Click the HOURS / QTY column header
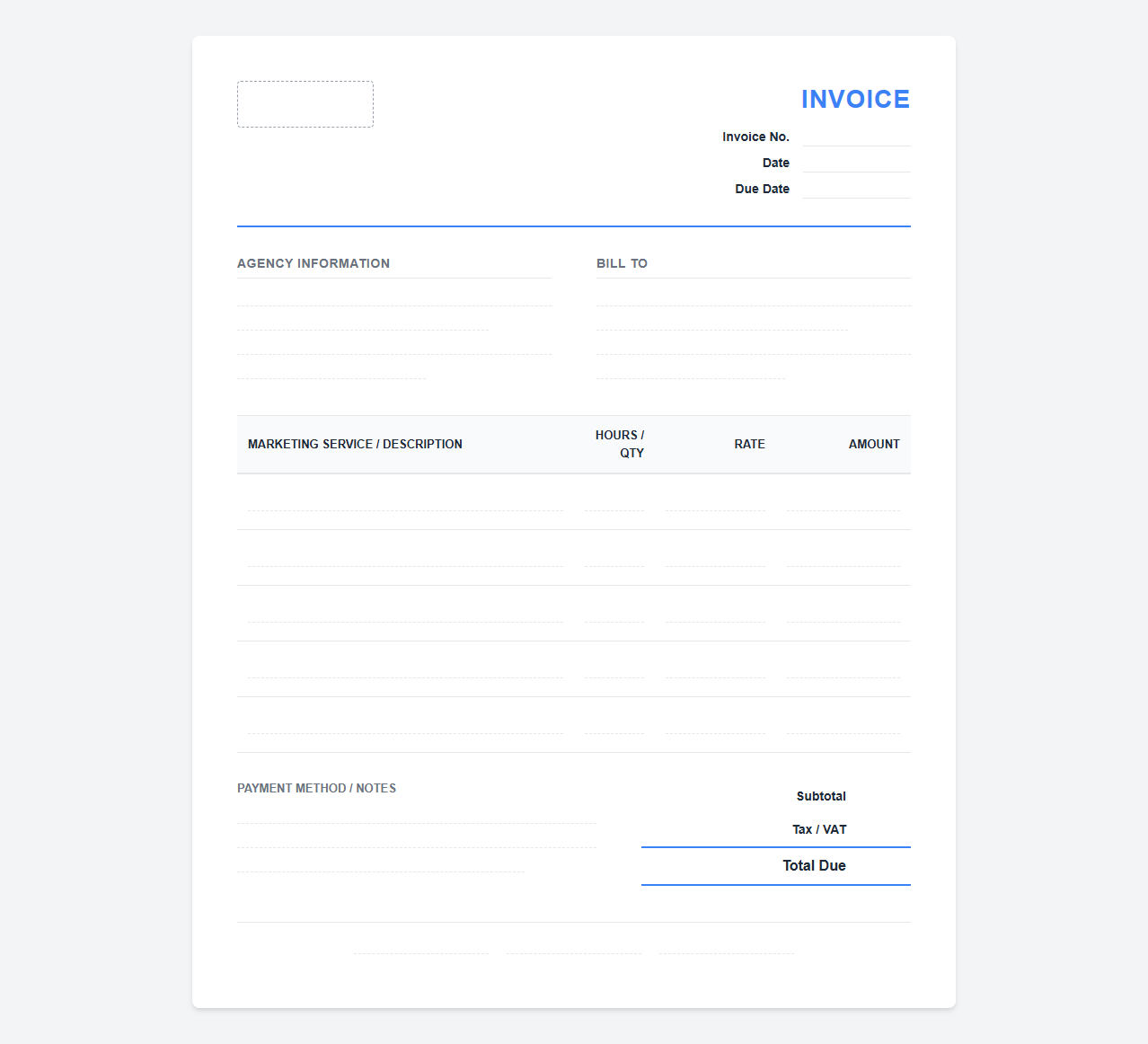The width and height of the screenshot is (1148, 1044). 620,444
